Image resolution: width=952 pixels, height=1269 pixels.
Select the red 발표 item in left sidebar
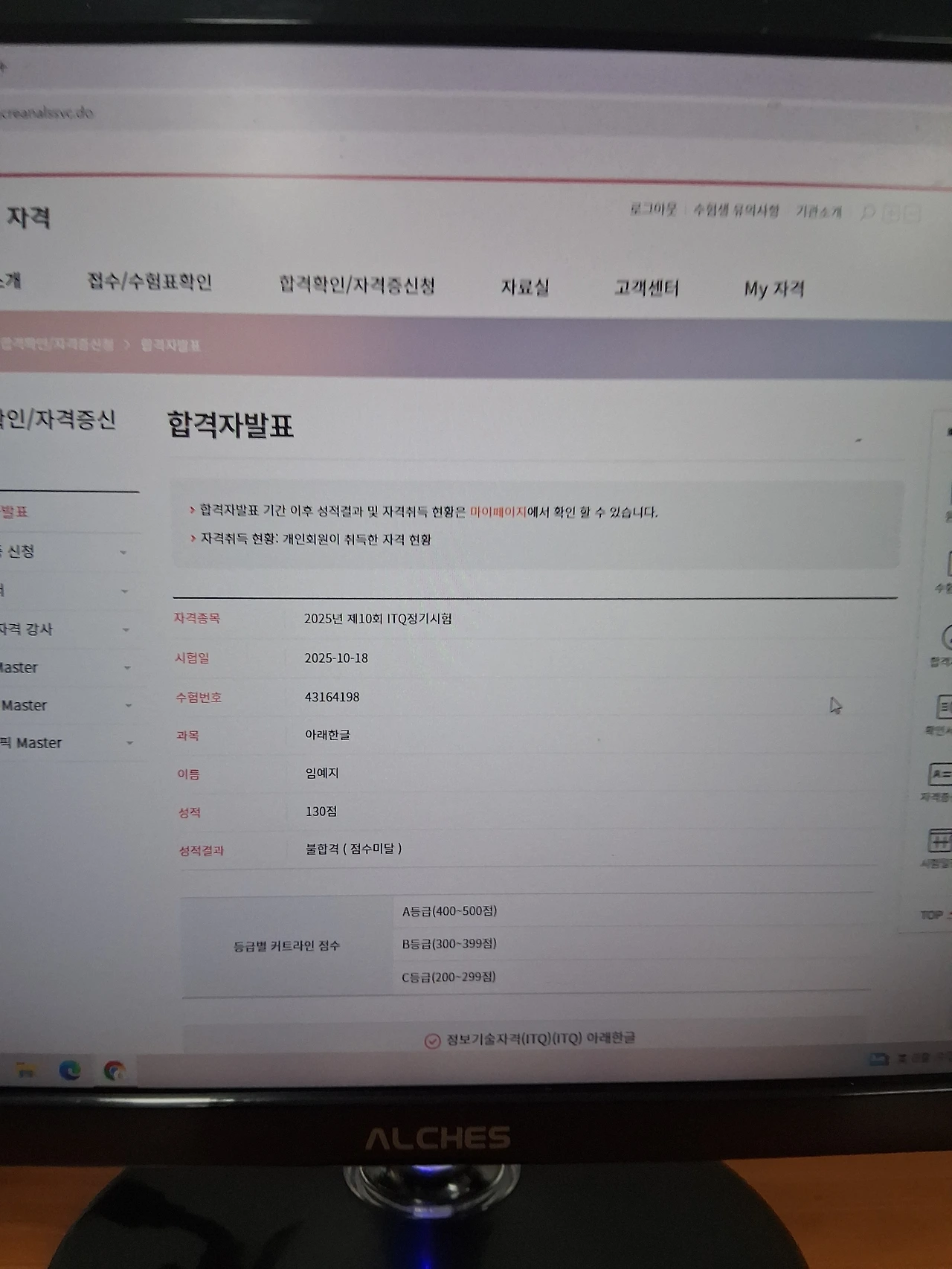pos(14,512)
